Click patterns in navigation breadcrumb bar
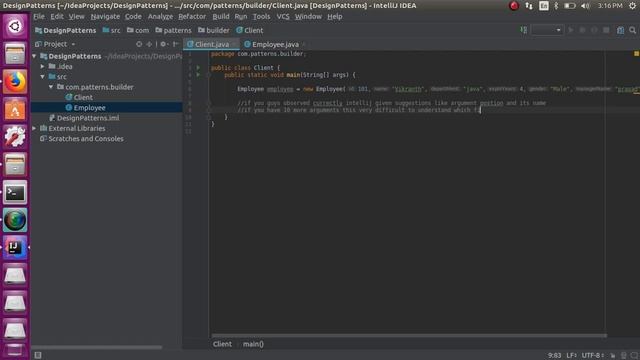The width and height of the screenshot is (640, 360). click(173, 31)
